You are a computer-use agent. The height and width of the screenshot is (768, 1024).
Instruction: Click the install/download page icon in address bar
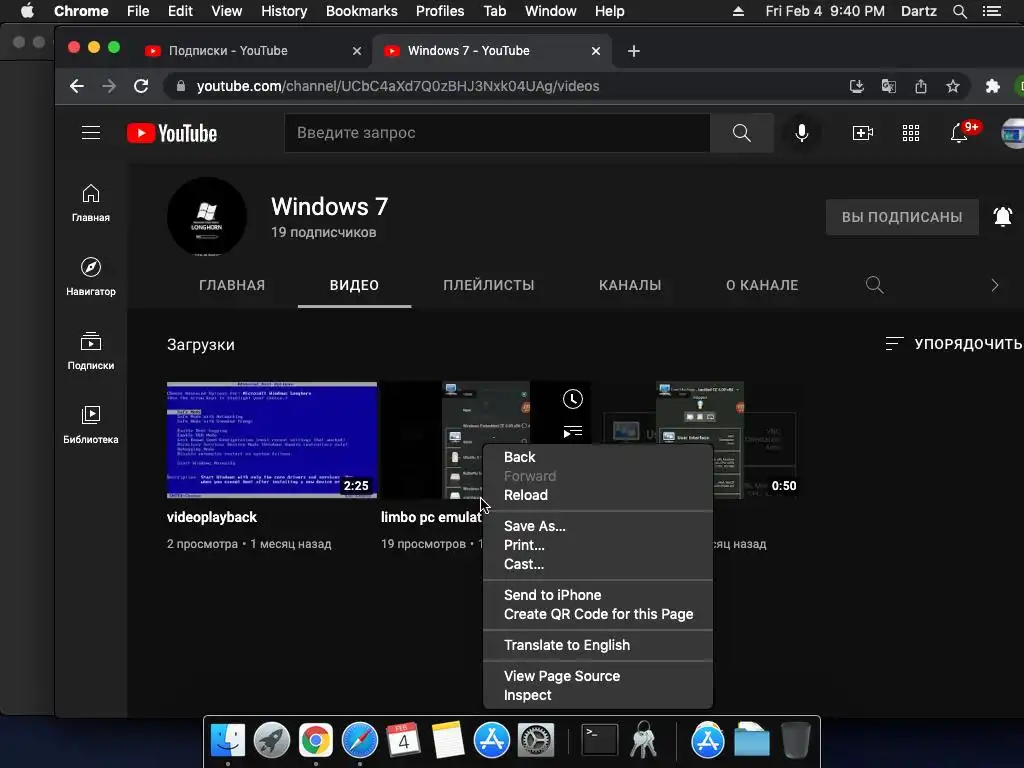coord(857,86)
